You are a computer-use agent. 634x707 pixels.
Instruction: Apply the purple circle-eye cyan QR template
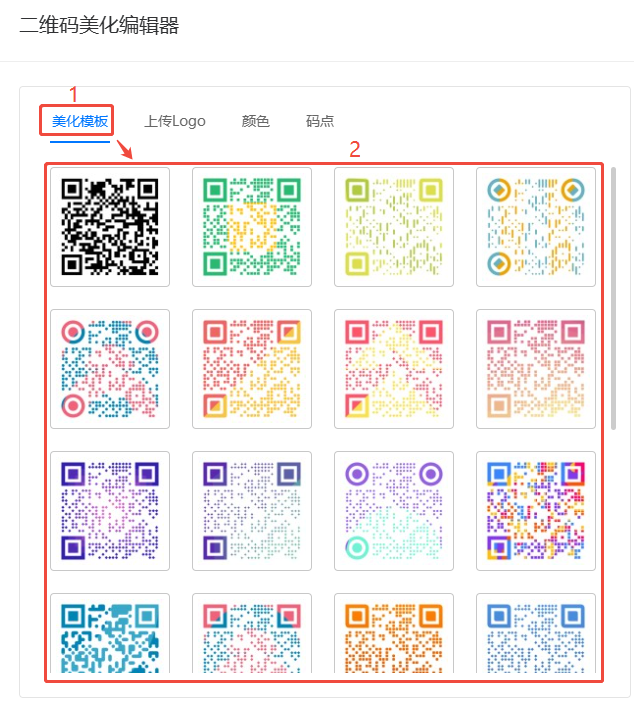[x=394, y=511]
